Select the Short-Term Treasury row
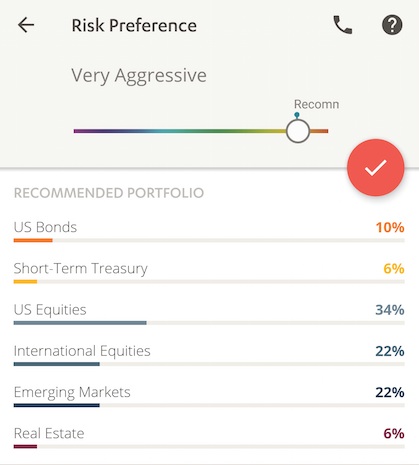The image size is (419, 465). (x=209, y=272)
